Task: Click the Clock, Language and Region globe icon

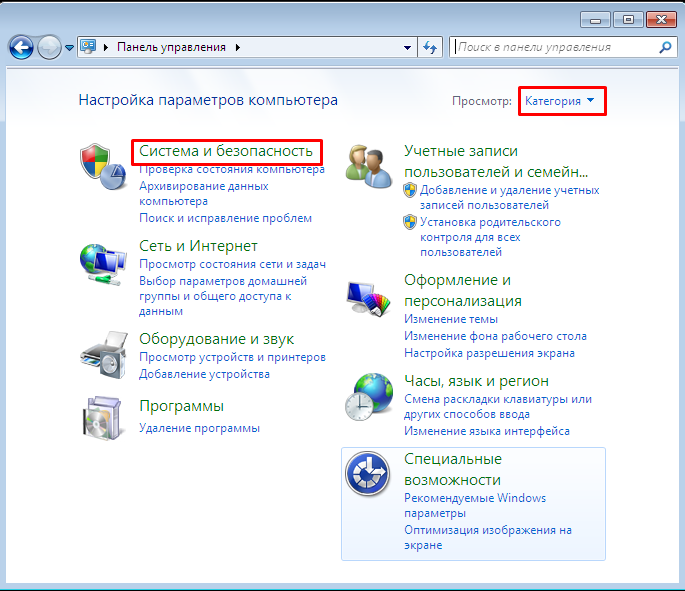Action: coord(369,397)
